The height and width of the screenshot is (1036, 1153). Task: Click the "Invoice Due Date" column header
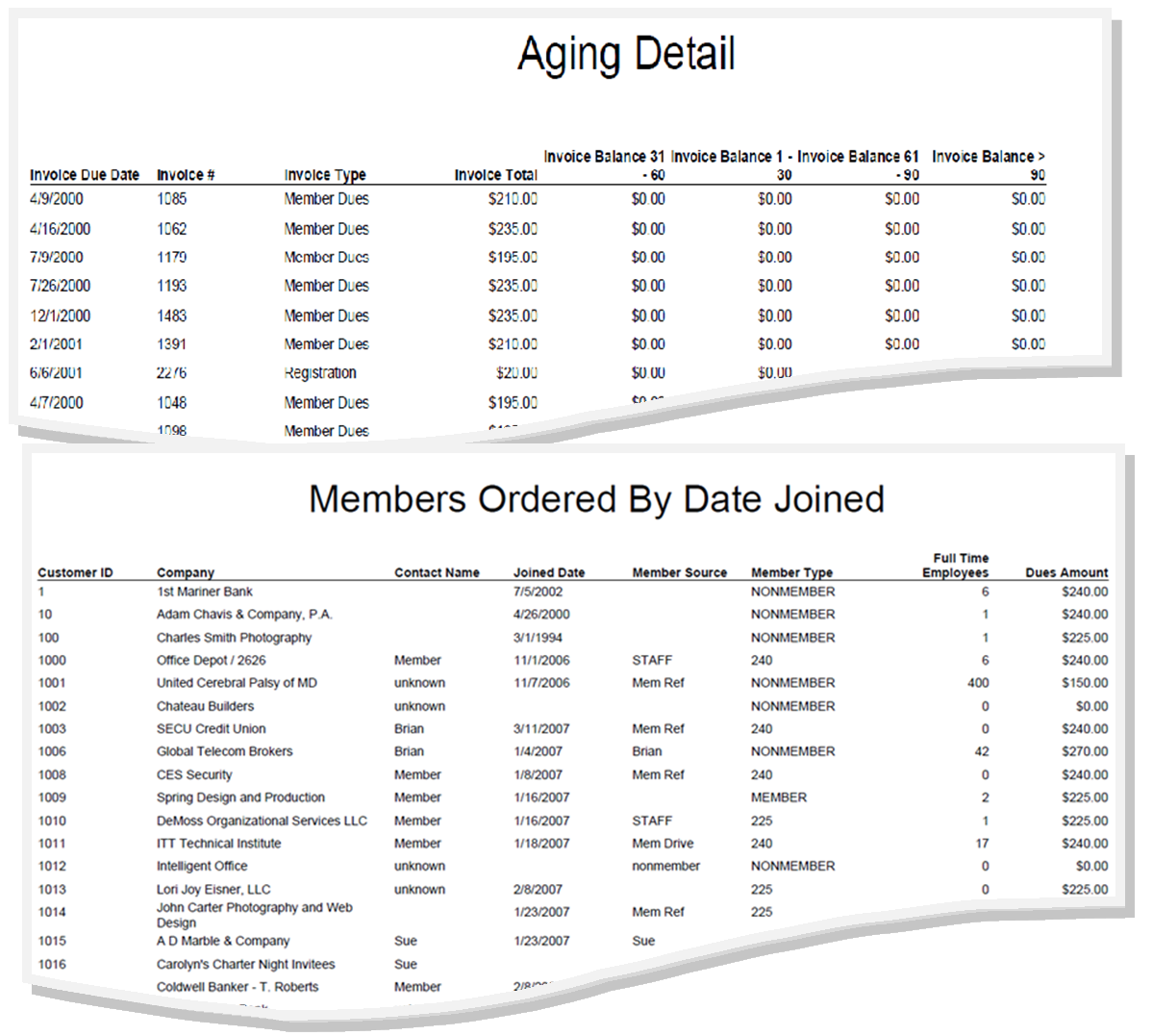(x=85, y=175)
